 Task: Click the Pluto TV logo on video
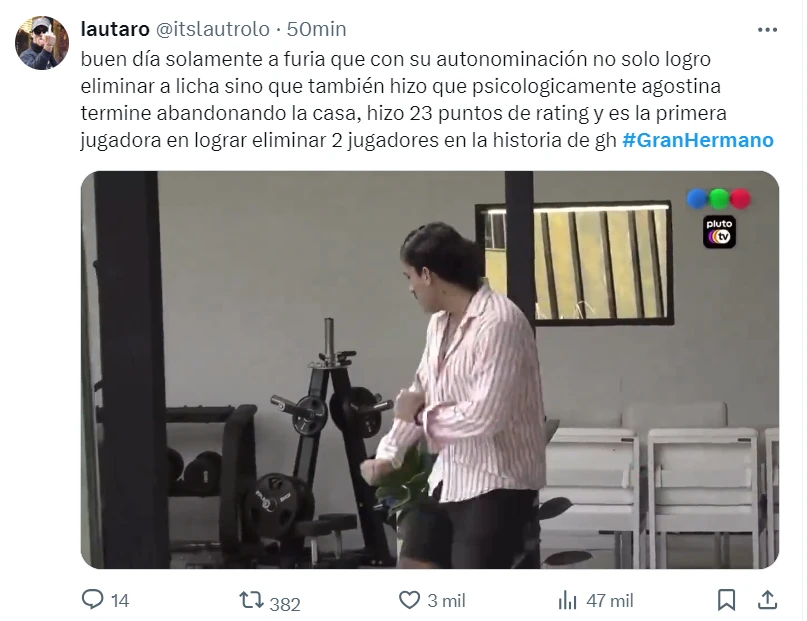click(720, 232)
